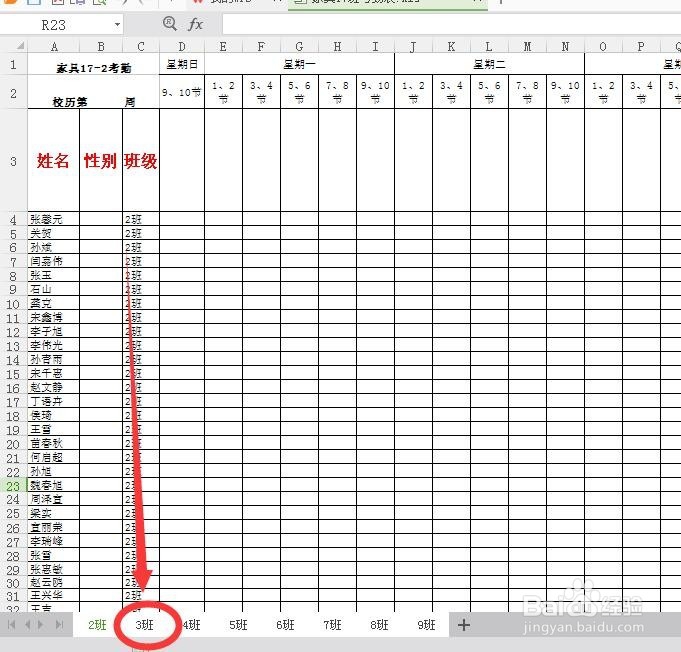Switch to the 8班 sheet tab
Viewport: 681px width, 652px height.
coord(379,625)
